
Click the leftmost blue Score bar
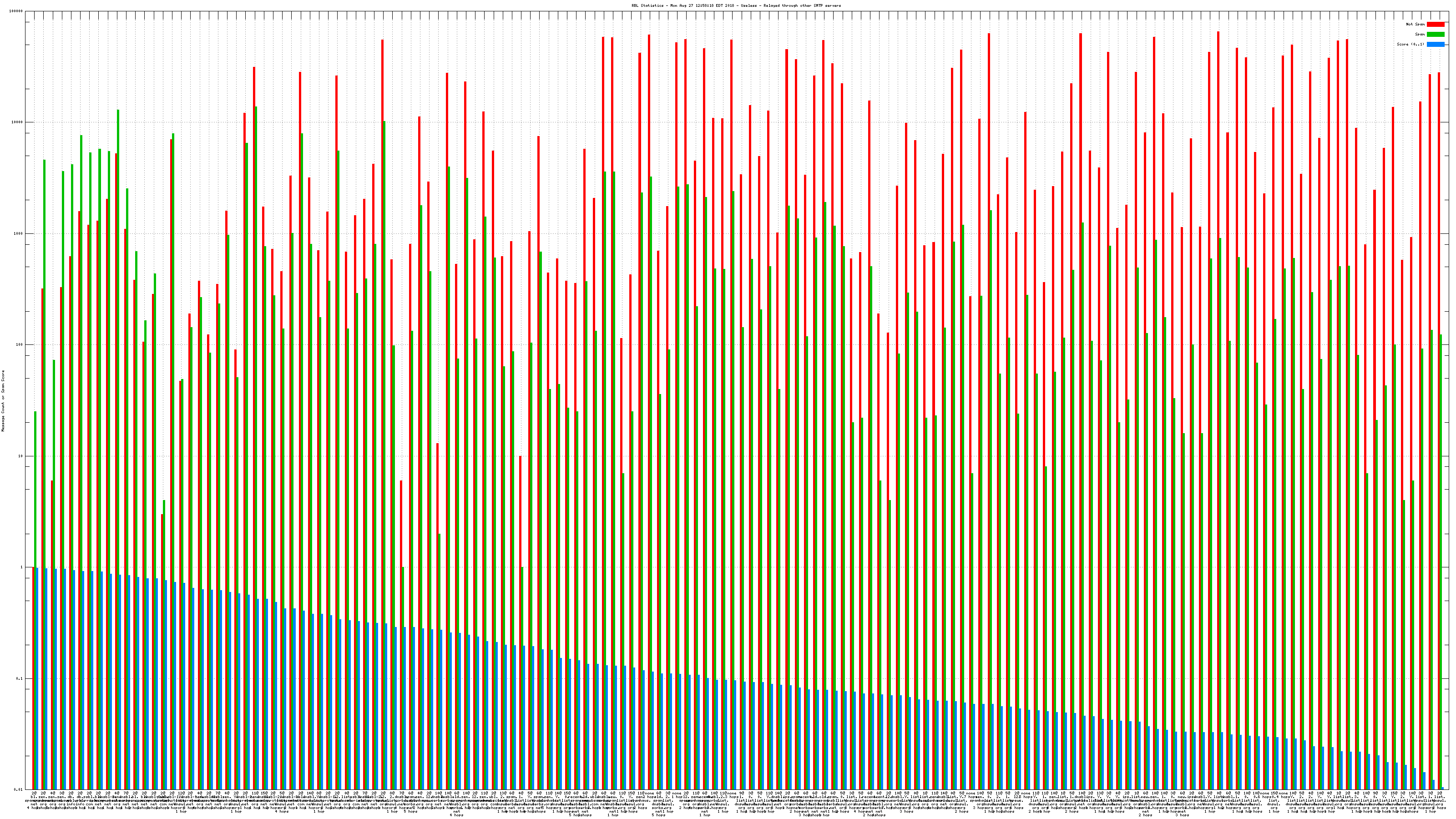point(37,678)
